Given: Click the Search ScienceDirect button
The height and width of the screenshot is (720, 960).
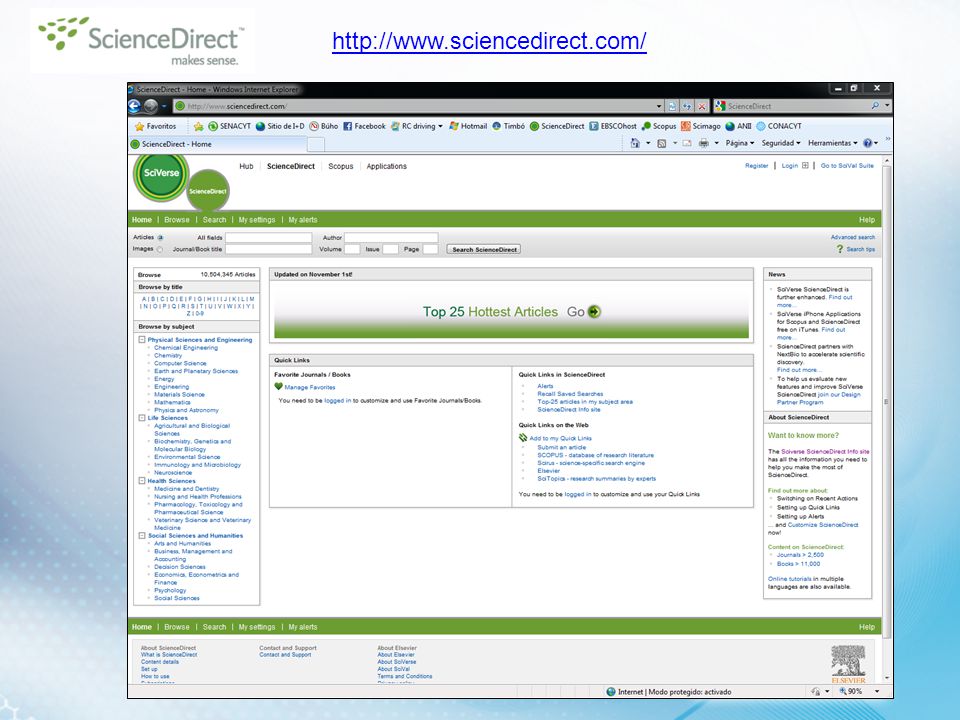Looking at the screenshot, I should pyautogui.click(x=484, y=249).
